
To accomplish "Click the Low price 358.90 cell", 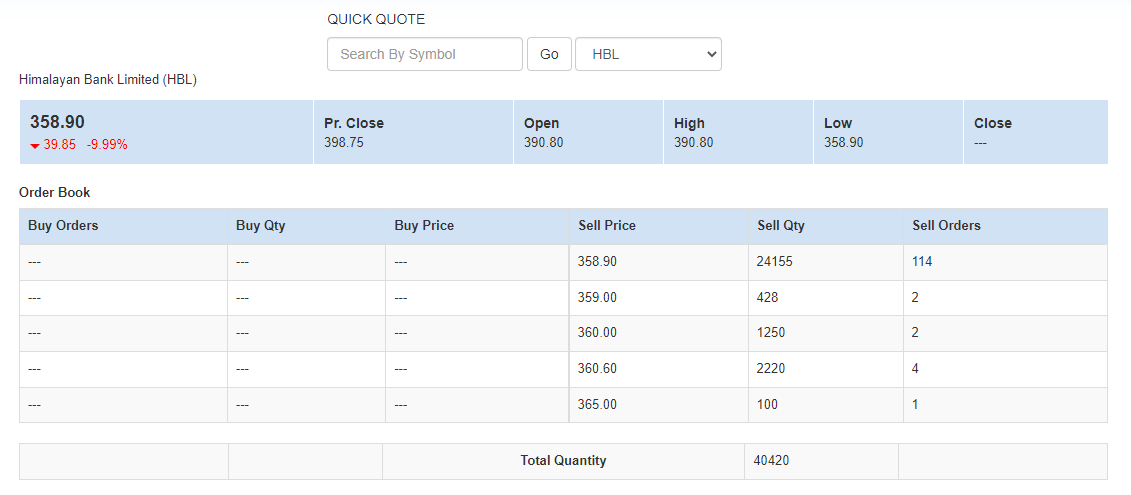I will 844,143.
